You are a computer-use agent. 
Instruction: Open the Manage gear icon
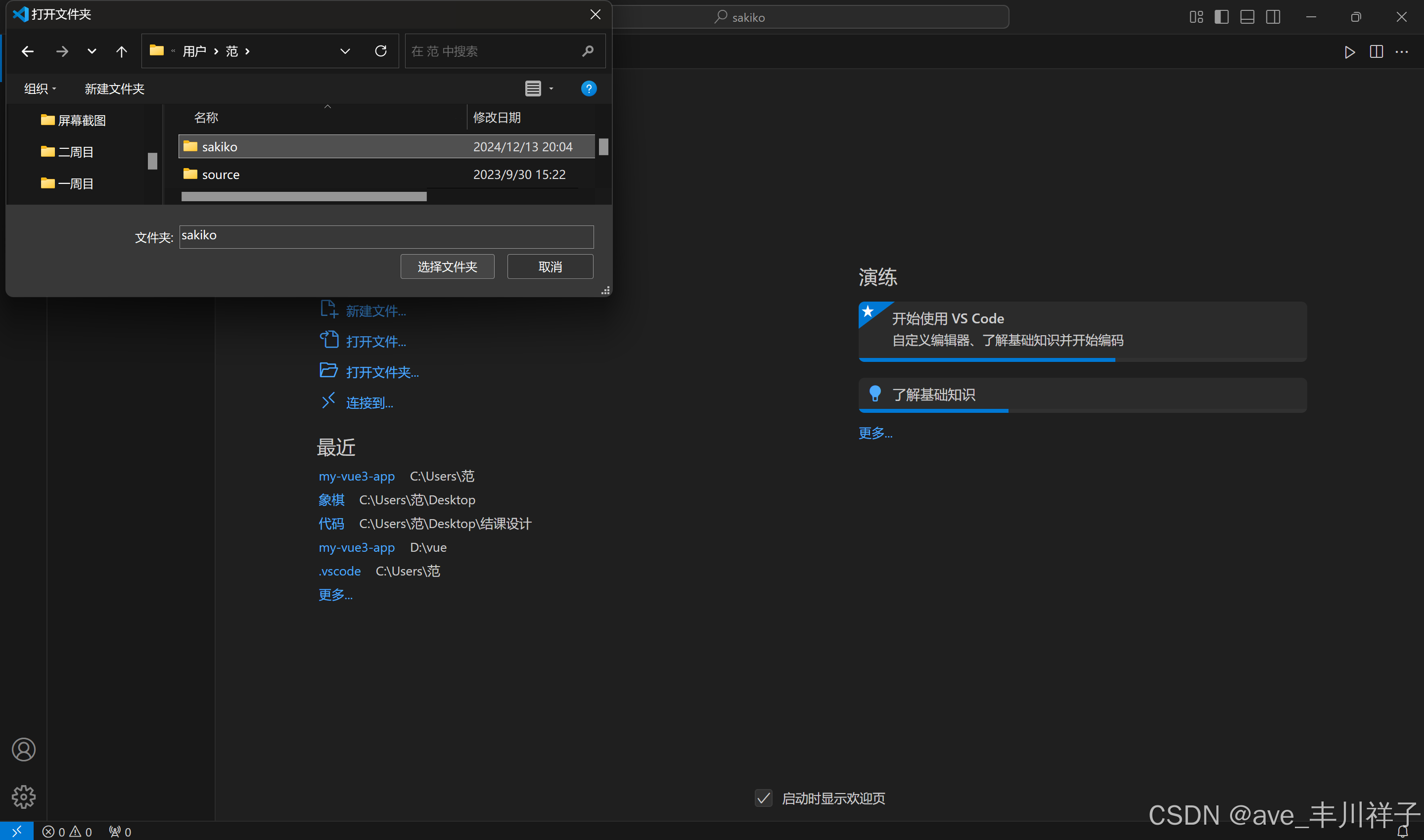(x=23, y=797)
